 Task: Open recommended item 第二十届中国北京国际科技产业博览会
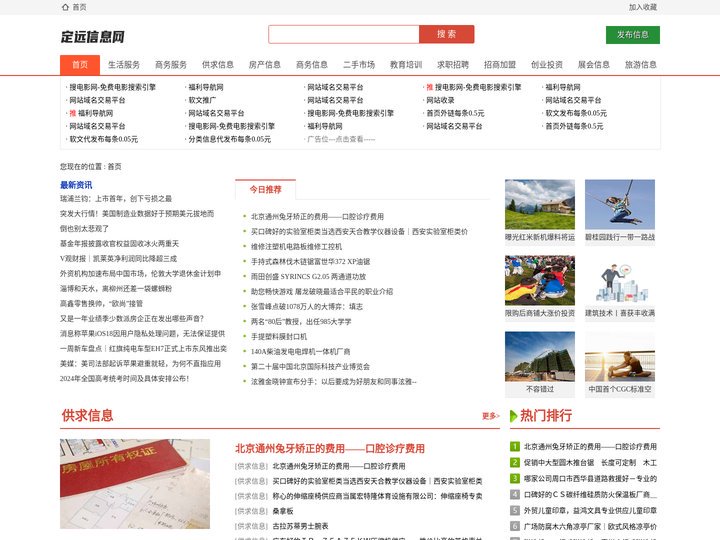310,367
